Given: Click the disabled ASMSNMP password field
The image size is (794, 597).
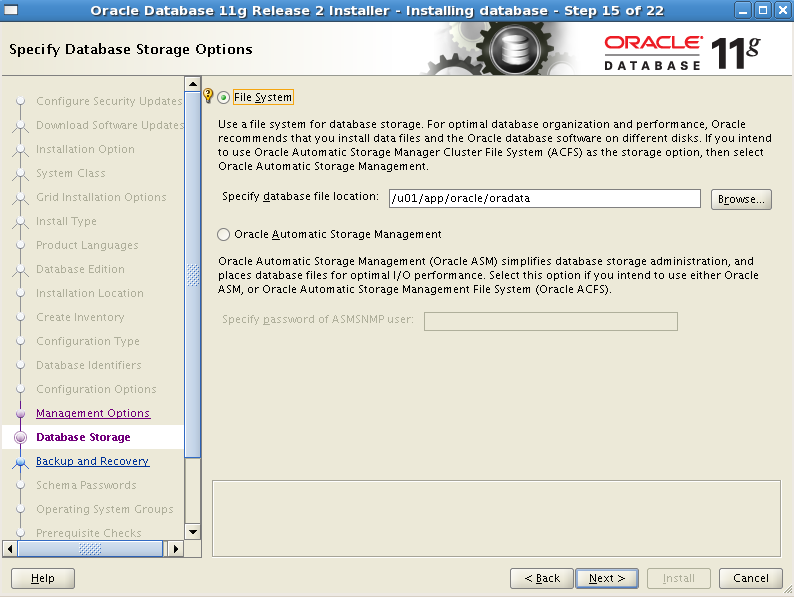Looking at the screenshot, I should [550, 321].
